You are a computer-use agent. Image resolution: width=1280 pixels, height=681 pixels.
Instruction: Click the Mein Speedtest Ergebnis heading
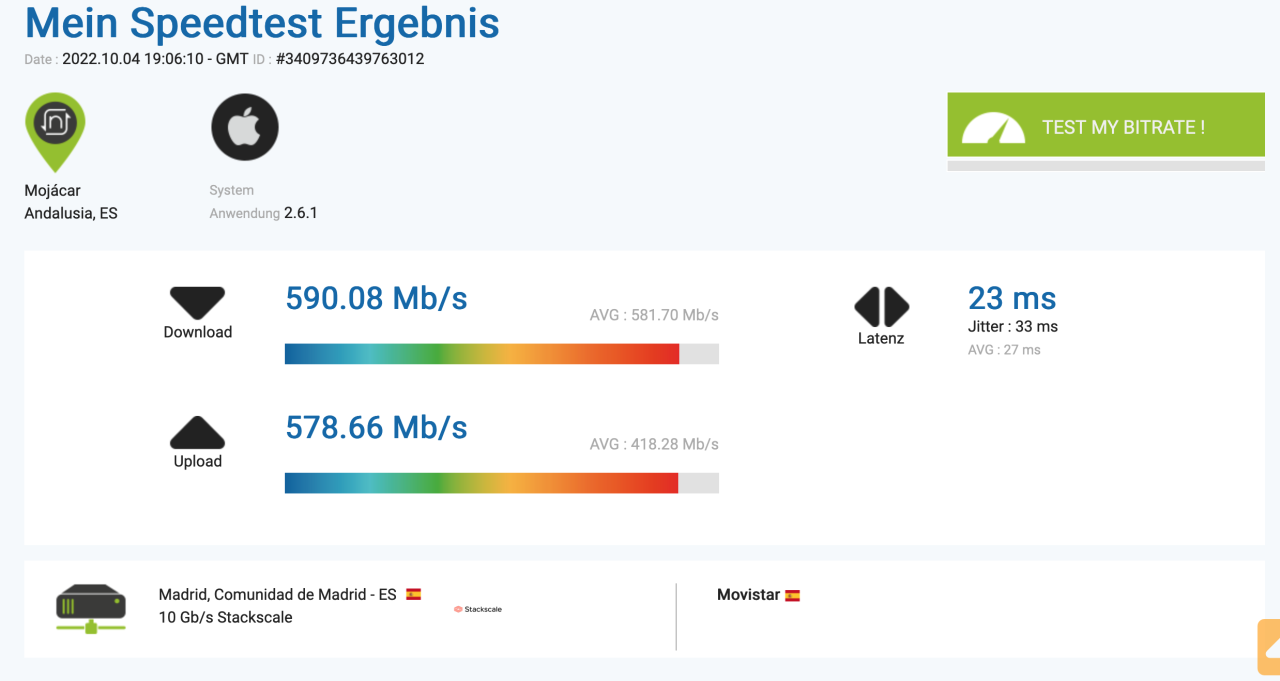point(262,23)
